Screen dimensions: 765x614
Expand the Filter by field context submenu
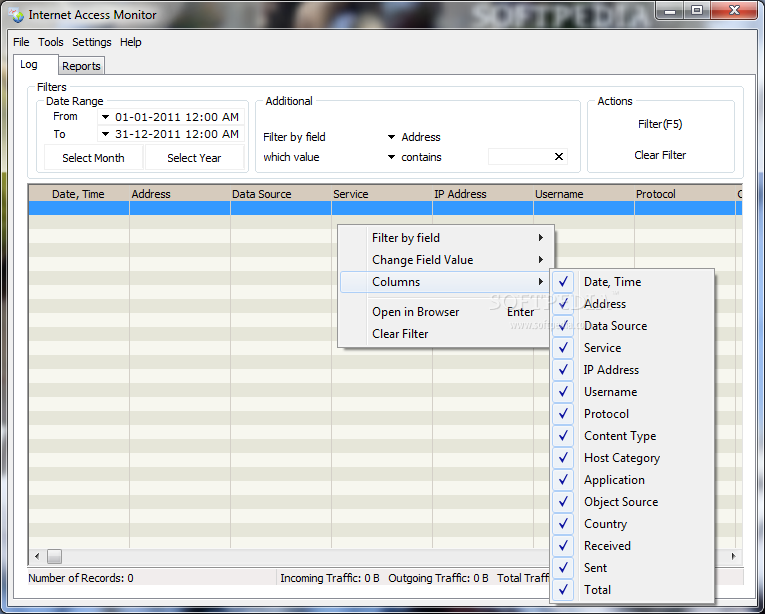pyautogui.click(x=446, y=238)
